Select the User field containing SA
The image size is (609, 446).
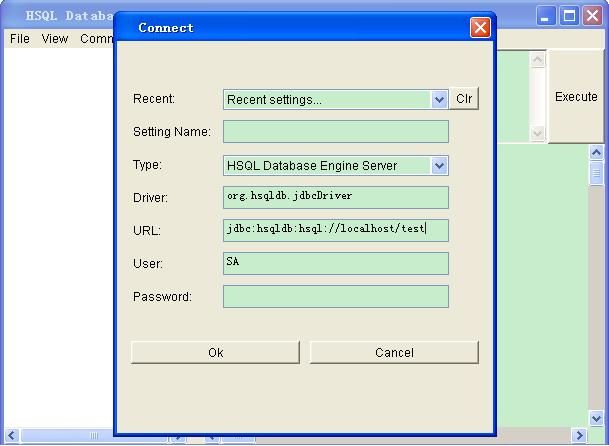click(336, 263)
